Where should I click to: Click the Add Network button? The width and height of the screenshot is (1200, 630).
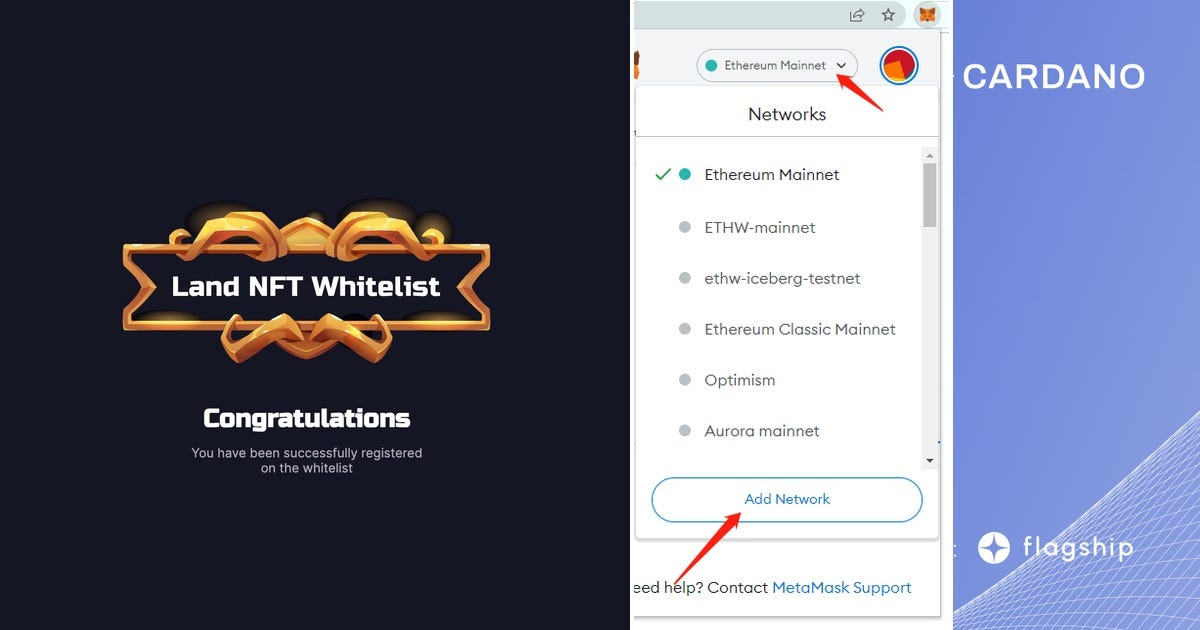point(787,499)
